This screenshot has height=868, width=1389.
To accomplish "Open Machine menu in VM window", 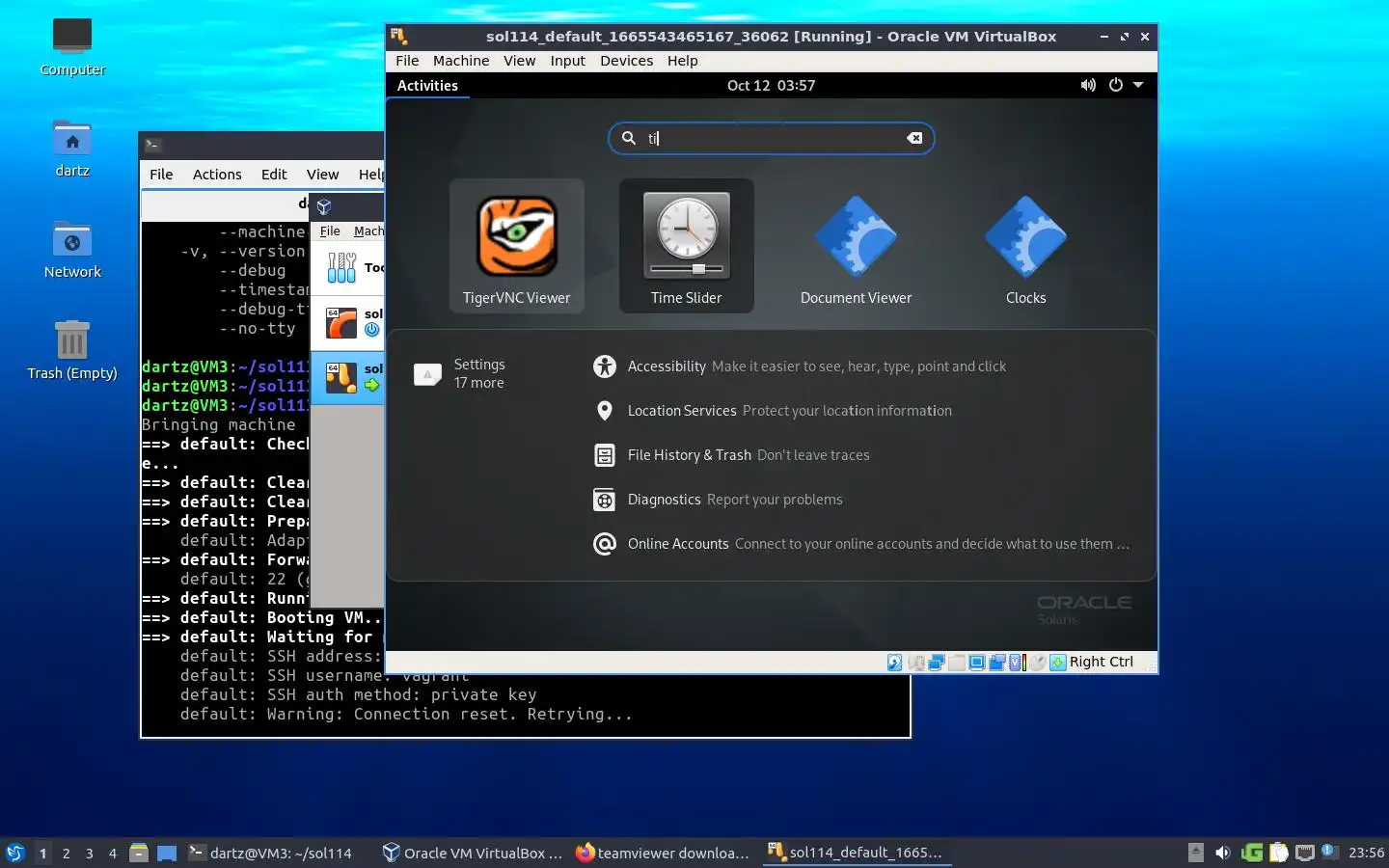I will (461, 61).
